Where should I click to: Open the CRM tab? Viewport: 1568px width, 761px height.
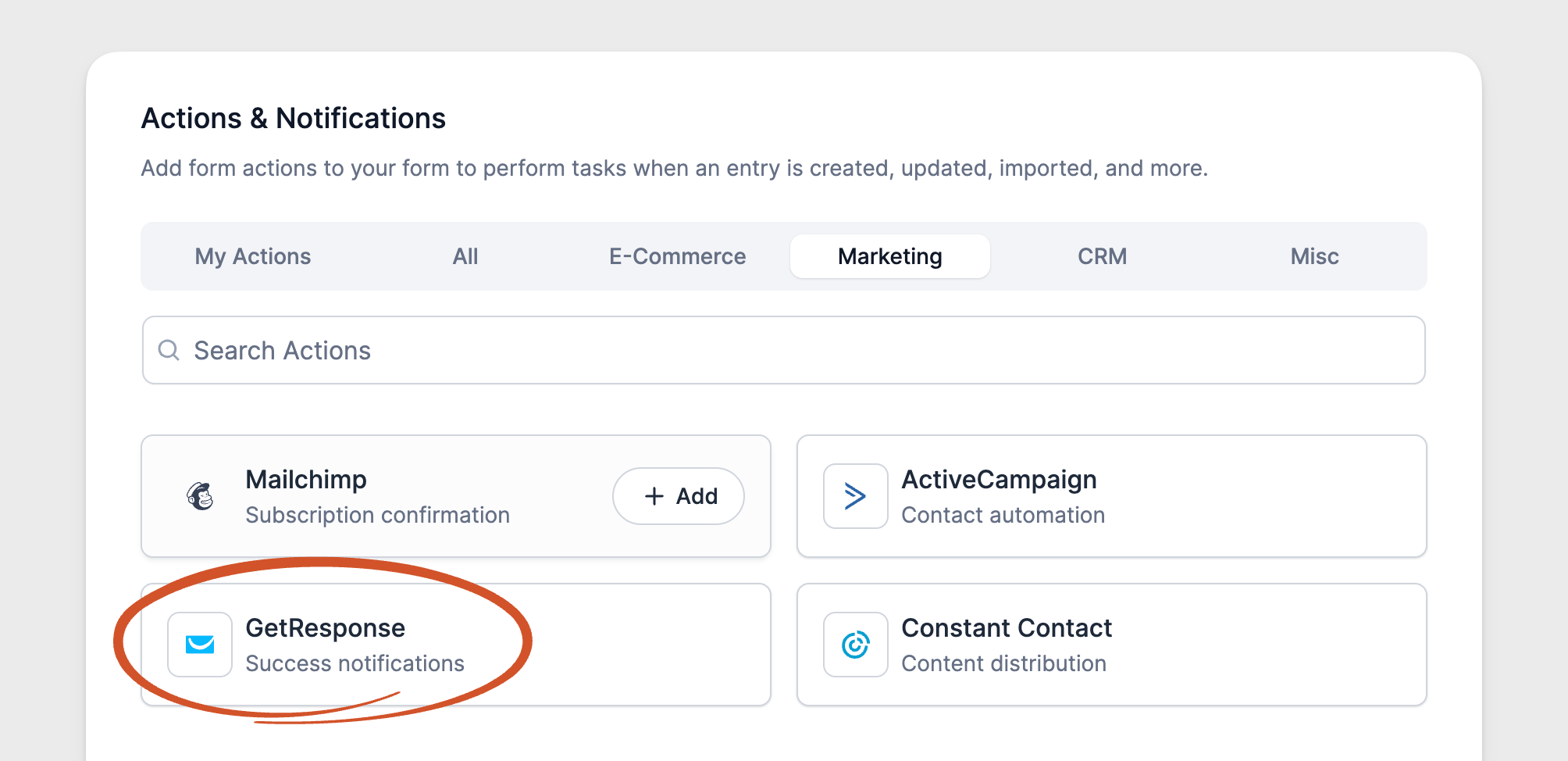click(x=1103, y=256)
